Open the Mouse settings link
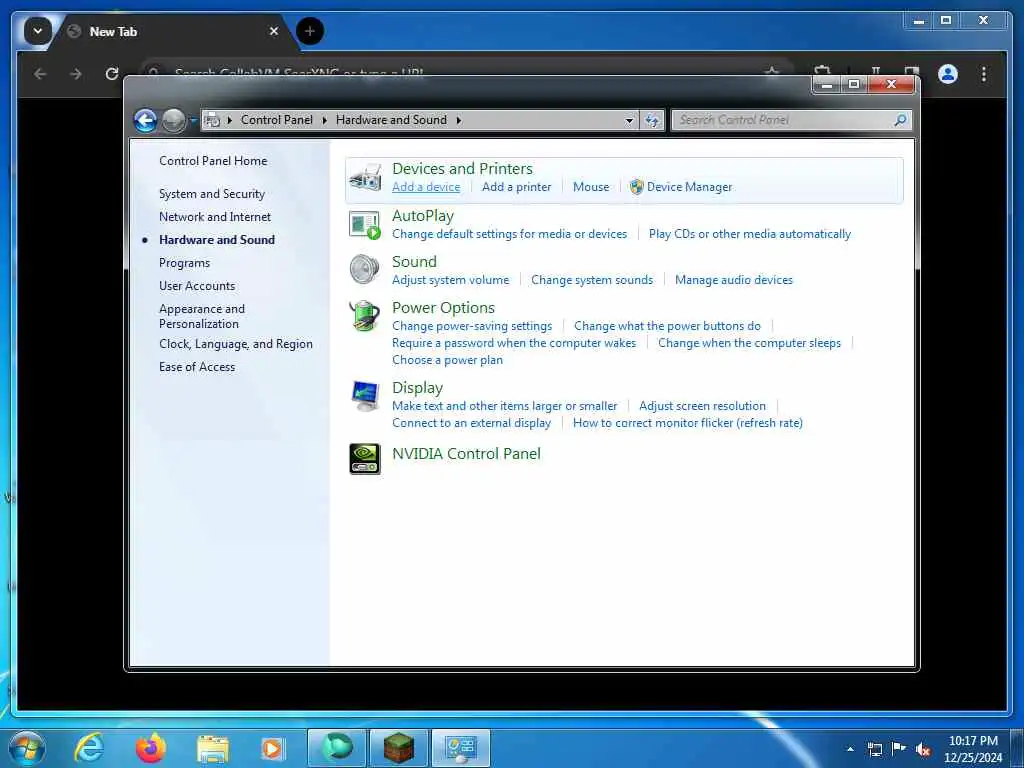 [591, 187]
